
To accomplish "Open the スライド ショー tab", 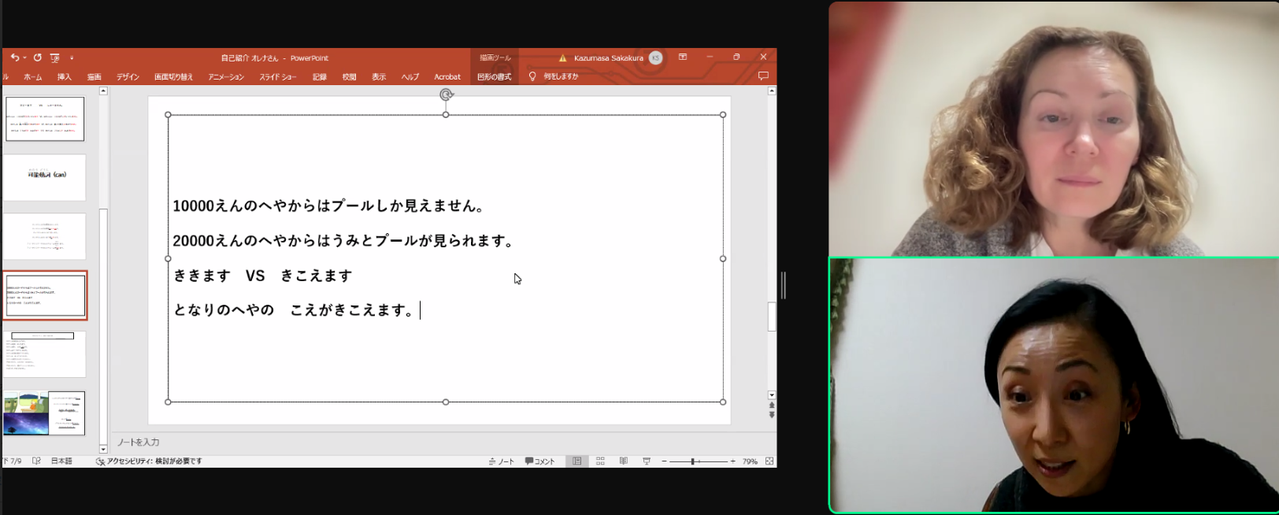I will [x=279, y=77].
